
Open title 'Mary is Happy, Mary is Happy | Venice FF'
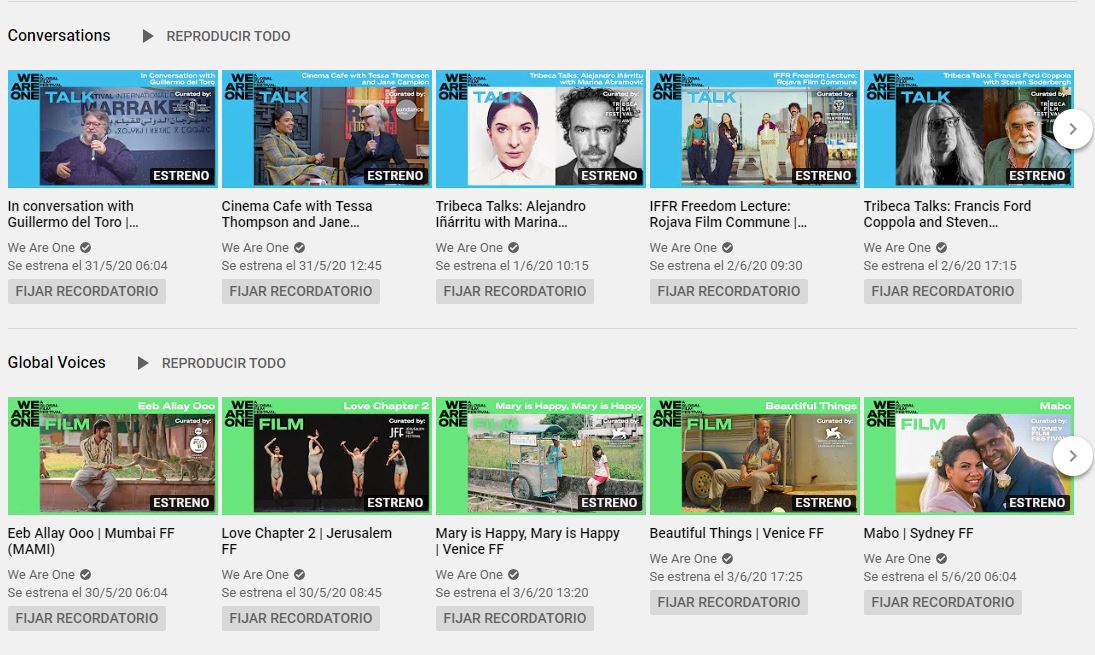(527, 541)
